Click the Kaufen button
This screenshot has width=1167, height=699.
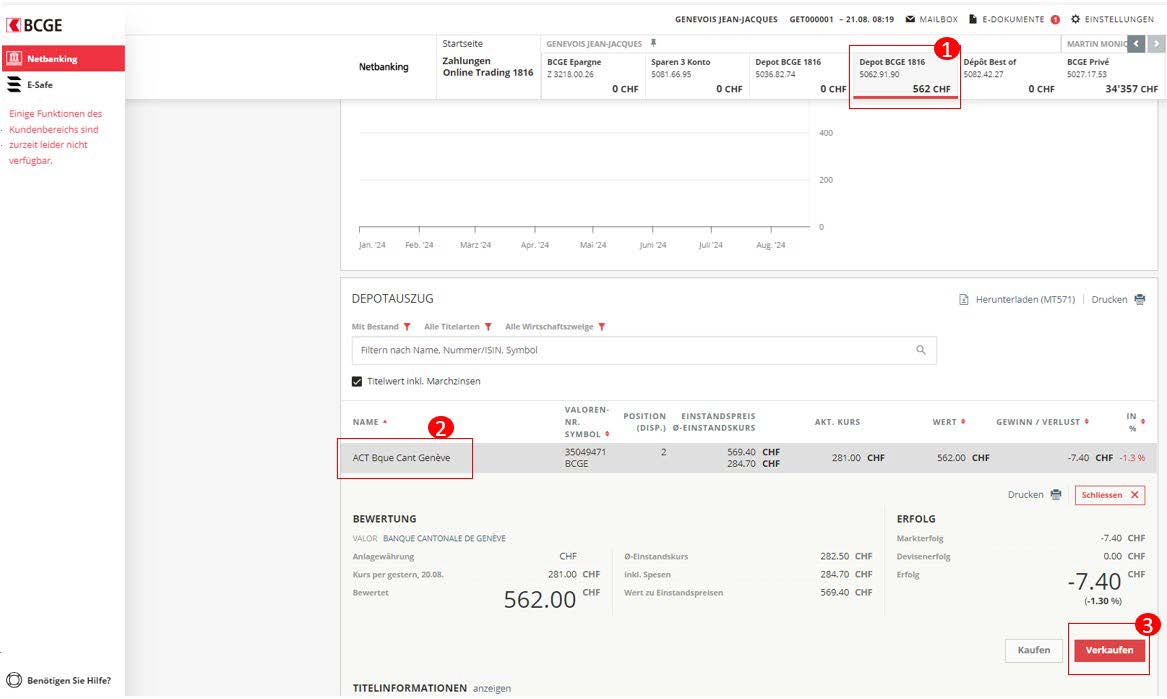tap(1034, 651)
